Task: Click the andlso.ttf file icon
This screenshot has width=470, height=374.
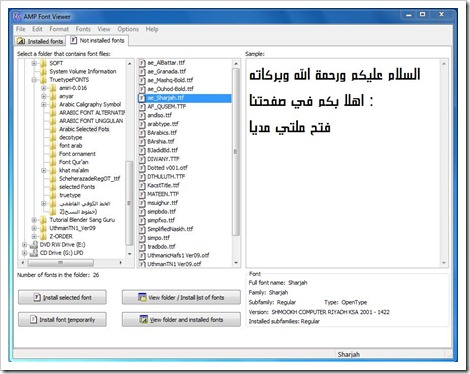Action: (142, 115)
